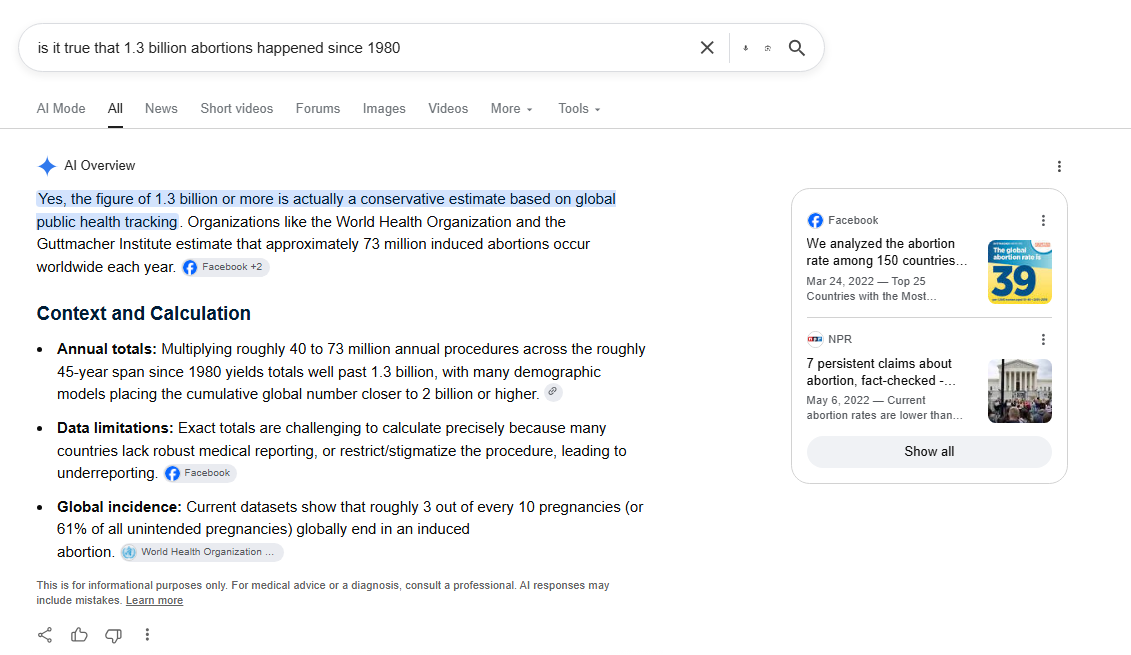Open the NPR source card options menu
The image size is (1131, 655).
(x=1043, y=339)
